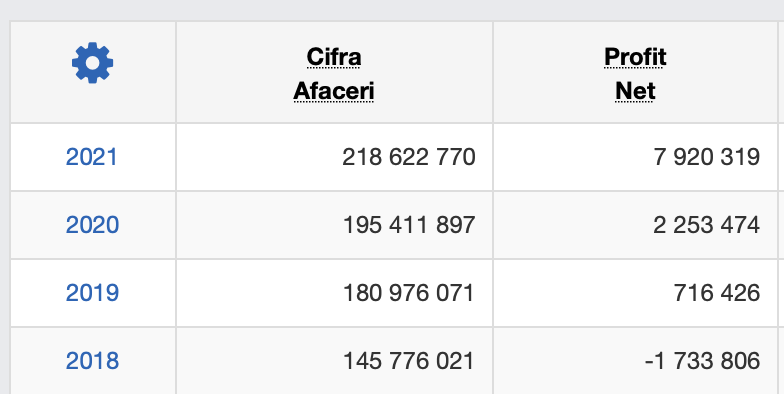Click the 145 776 021 cell
784x394 pixels.
pyautogui.click(x=334, y=361)
